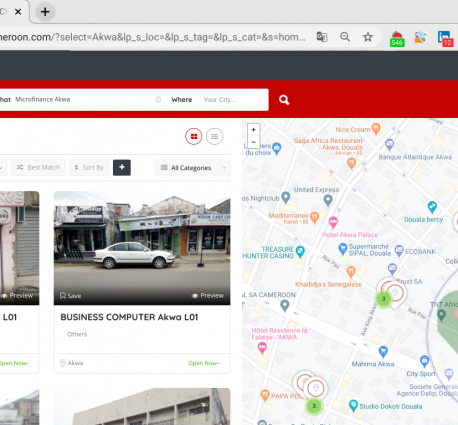
Task: Click the green cluster 3 near Trust SA
Action: coord(383,299)
